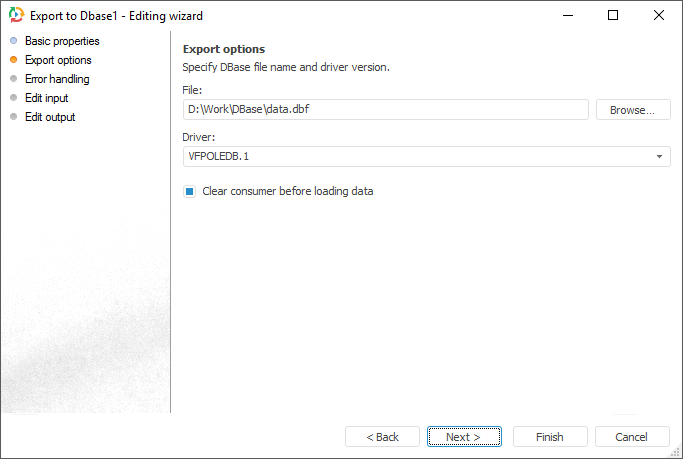Click the application logo icon in title bar

point(15,16)
